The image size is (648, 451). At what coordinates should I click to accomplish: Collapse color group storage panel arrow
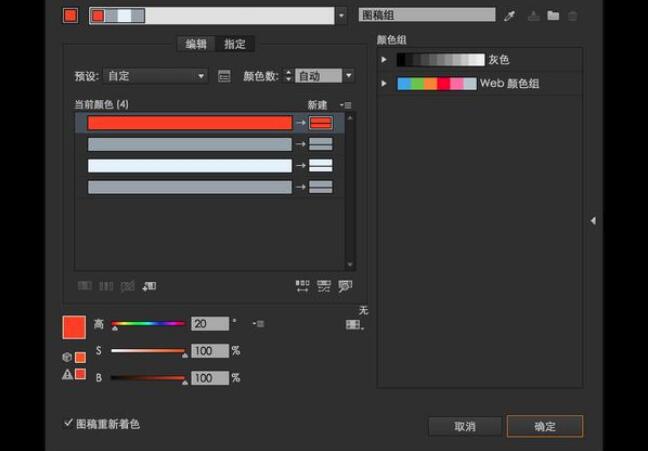tap(593, 221)
